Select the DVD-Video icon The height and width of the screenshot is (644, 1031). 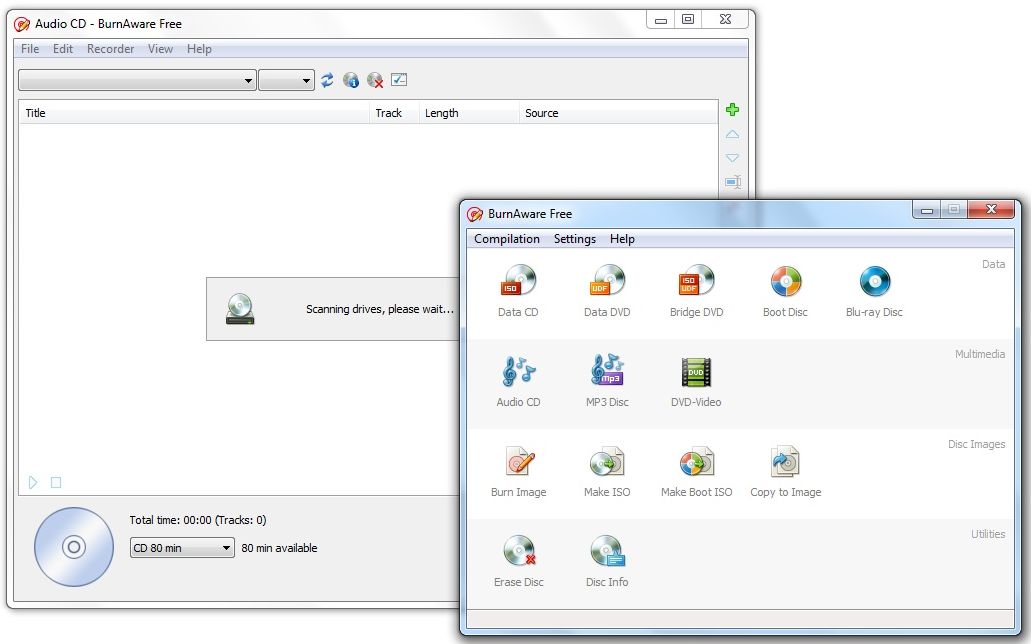696,381
